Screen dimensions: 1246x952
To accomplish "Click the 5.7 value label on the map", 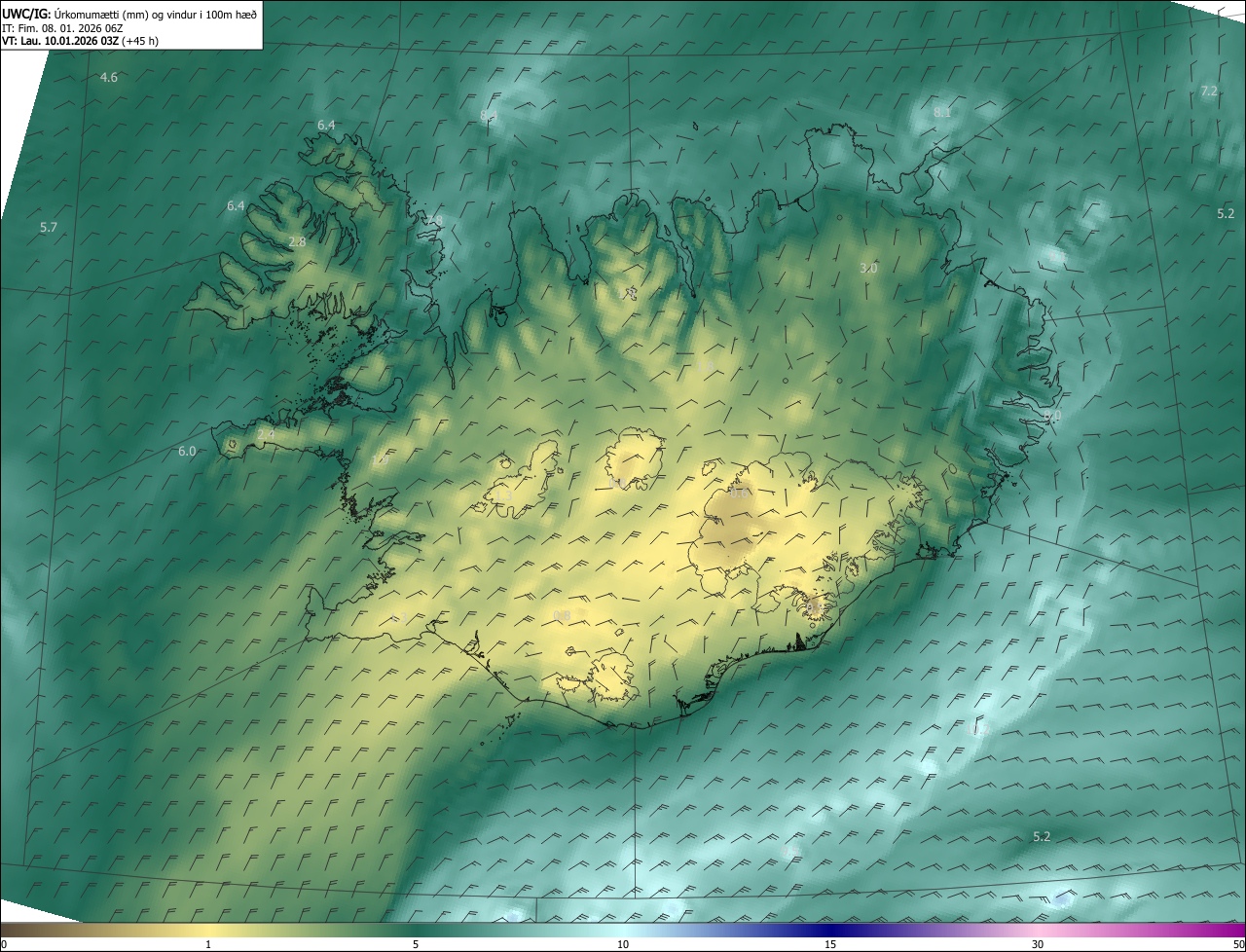I will click(x=49, y=227).
